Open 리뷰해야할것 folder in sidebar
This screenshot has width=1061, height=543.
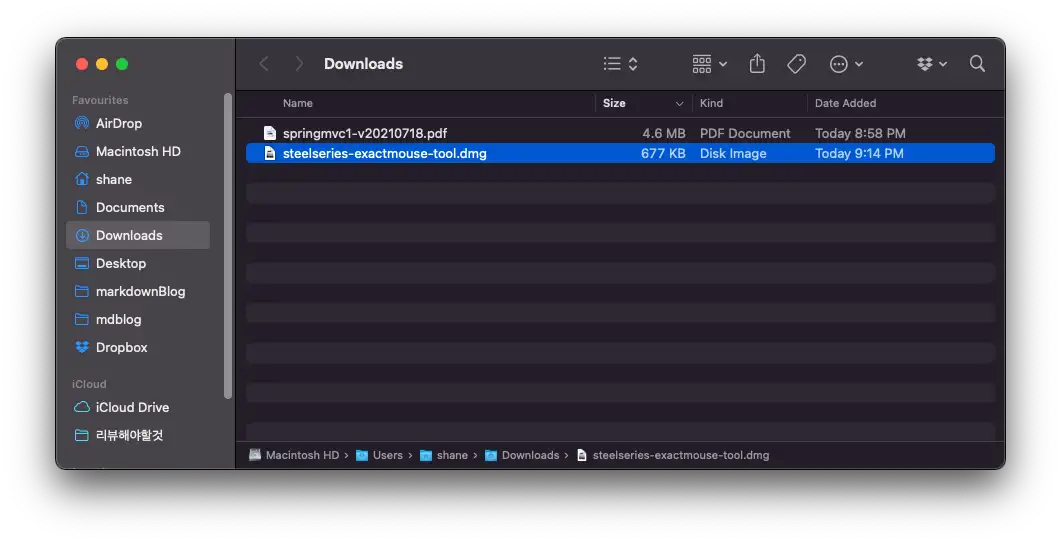pos(138,435)
